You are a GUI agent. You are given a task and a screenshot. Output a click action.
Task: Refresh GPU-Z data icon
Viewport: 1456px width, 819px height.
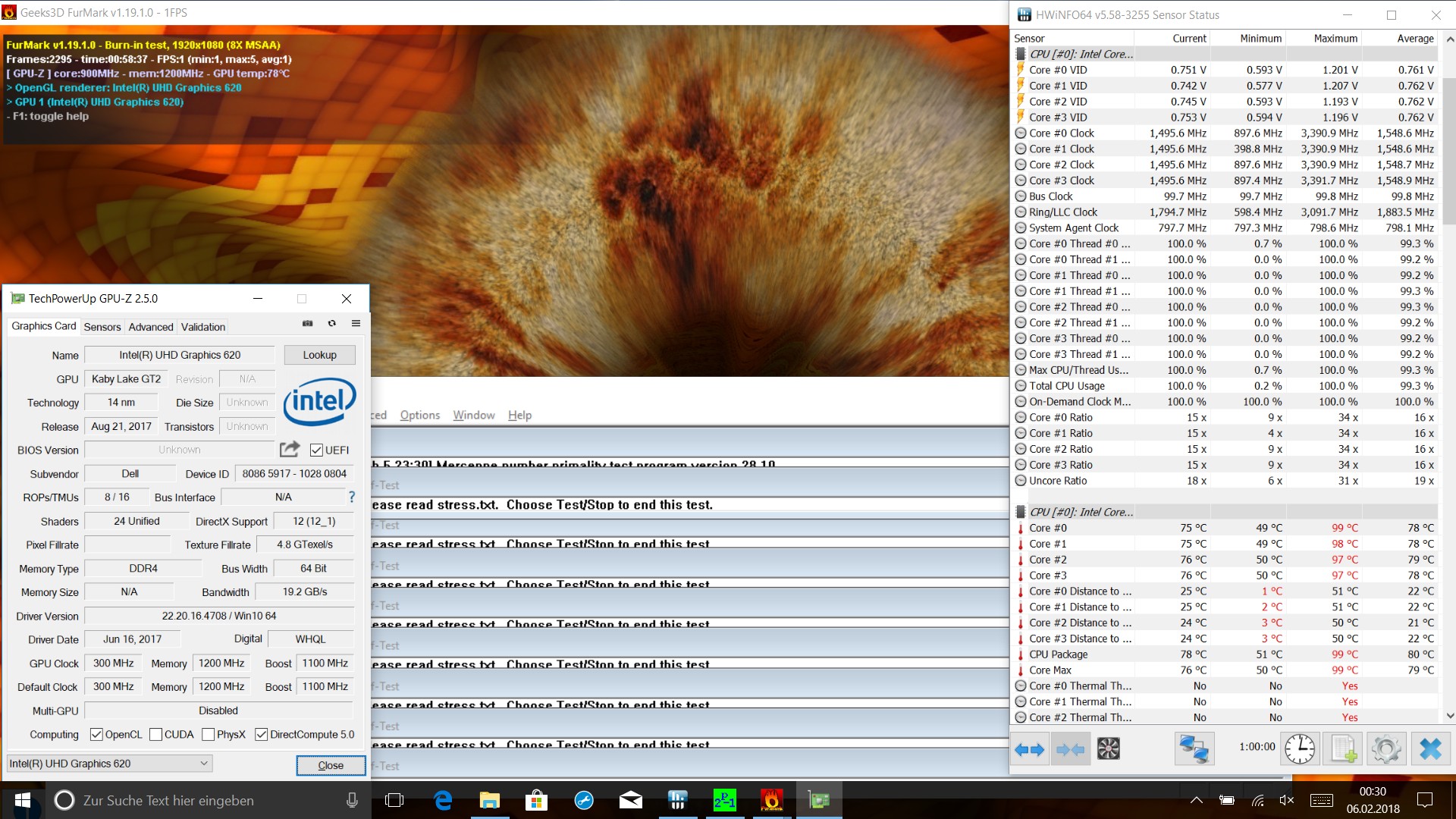coord(331,323)
